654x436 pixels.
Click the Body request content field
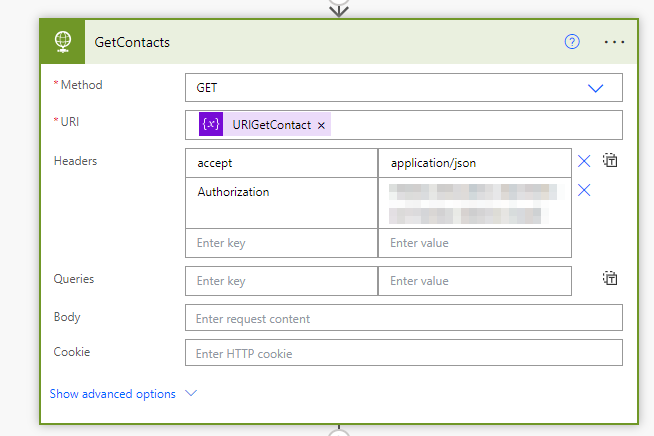(403, 318)
